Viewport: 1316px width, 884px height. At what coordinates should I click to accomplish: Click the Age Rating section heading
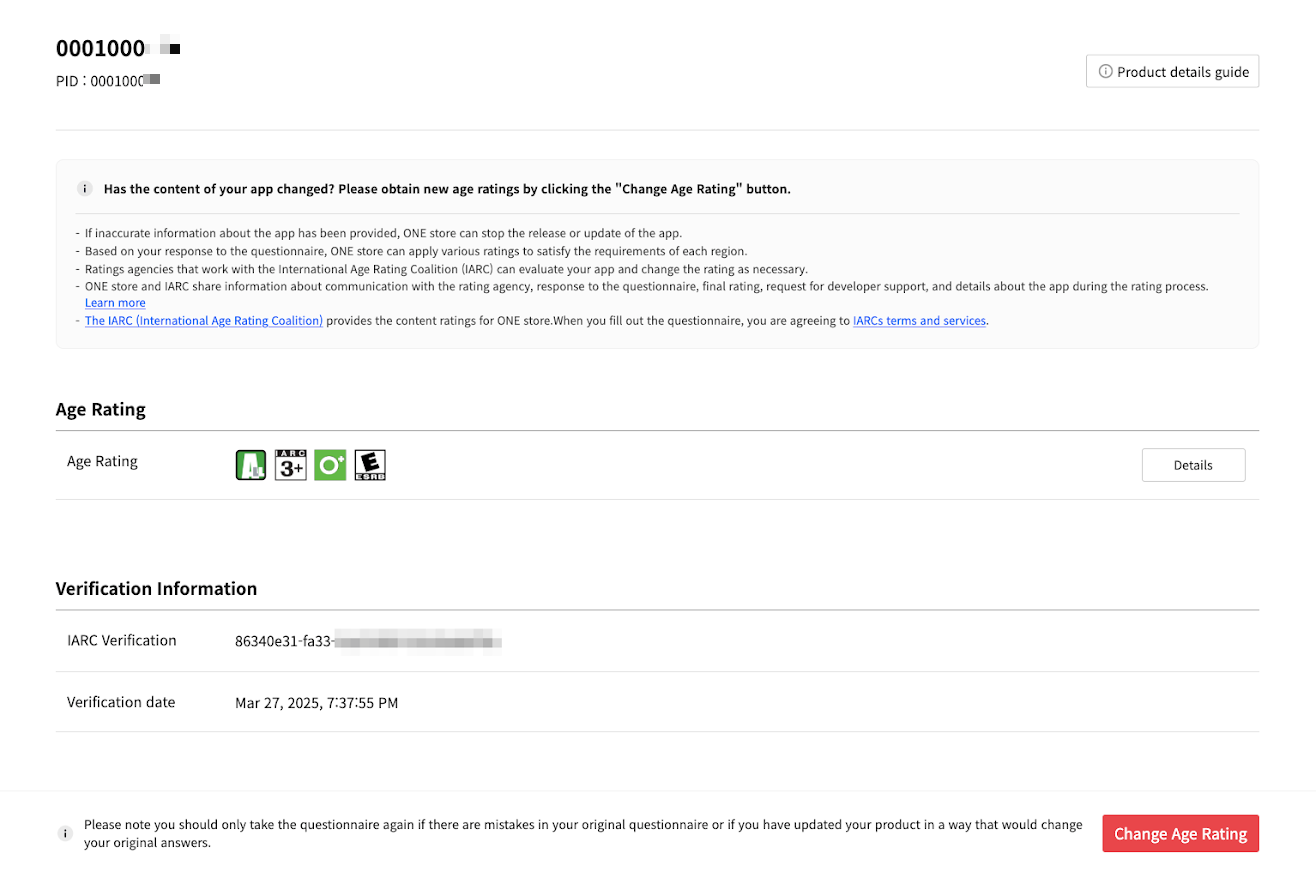tap(100, 410)
